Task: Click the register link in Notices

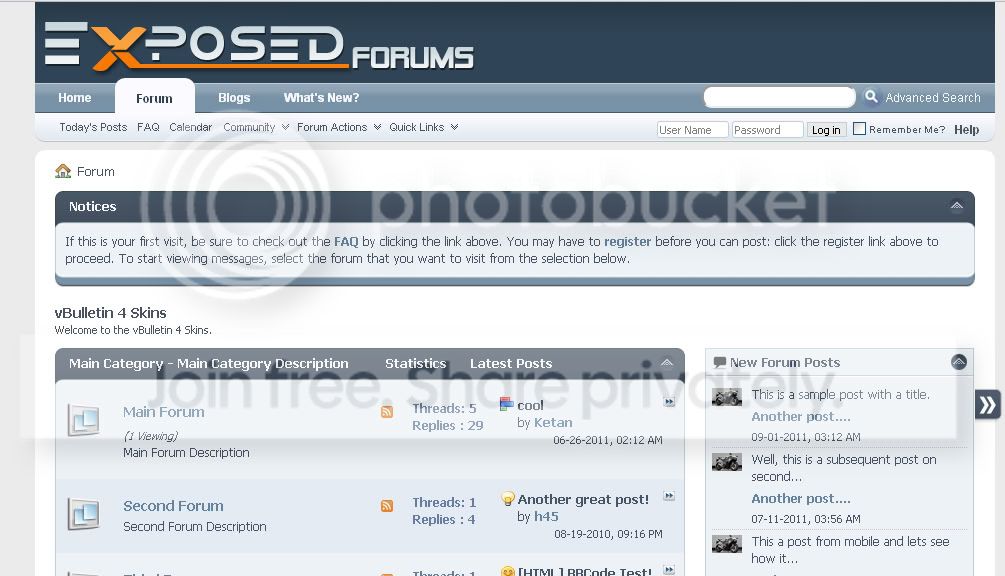Action: [627, 242]
